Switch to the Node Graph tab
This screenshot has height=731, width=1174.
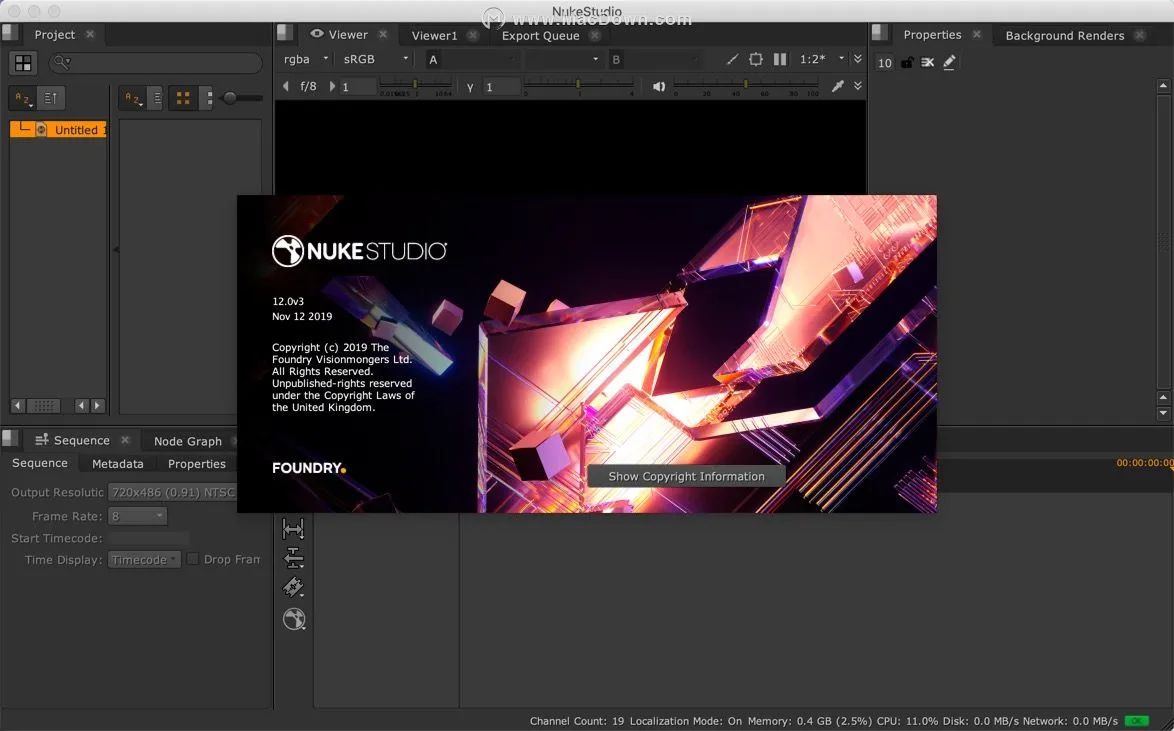pos(188,441)
